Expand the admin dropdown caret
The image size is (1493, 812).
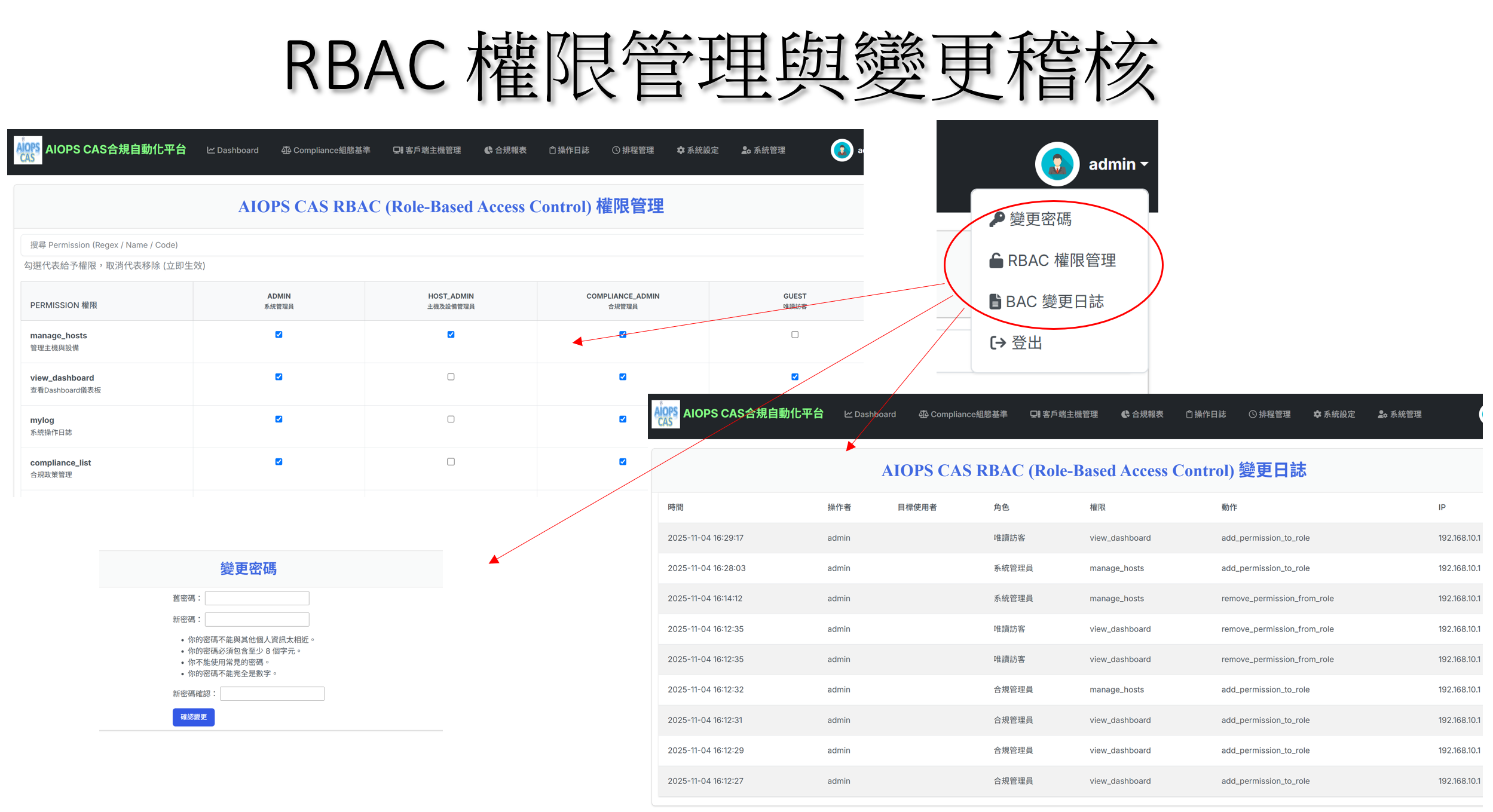(1144, 164)
